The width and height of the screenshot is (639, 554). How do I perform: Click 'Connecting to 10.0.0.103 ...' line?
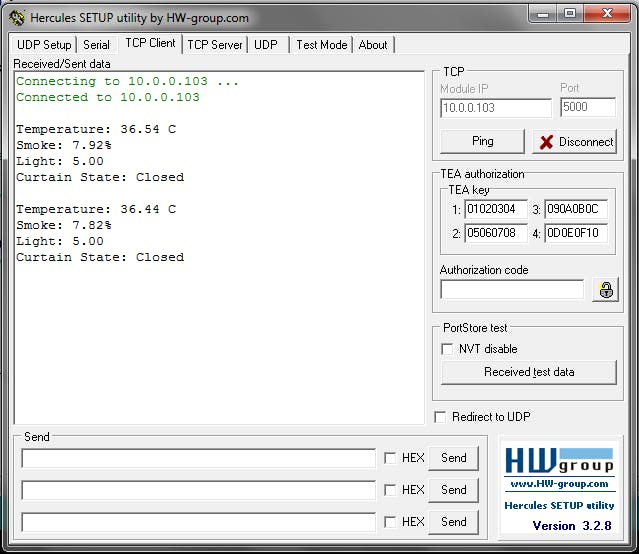(127, 81)
